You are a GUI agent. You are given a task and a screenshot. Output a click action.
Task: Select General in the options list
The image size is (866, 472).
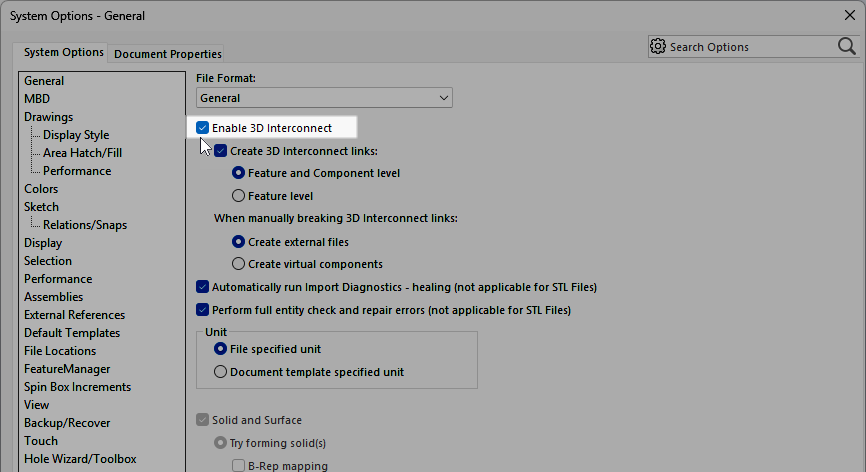tap(44, 81)
